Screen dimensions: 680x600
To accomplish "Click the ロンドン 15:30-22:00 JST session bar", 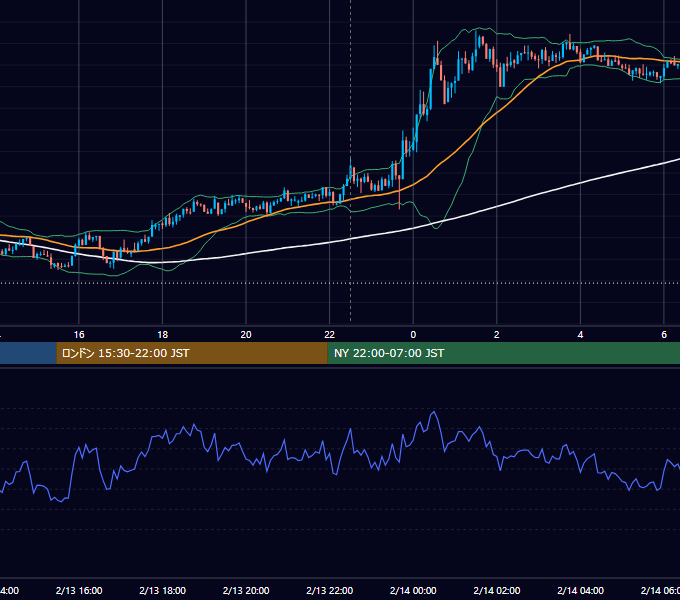I will pos(192,353).
